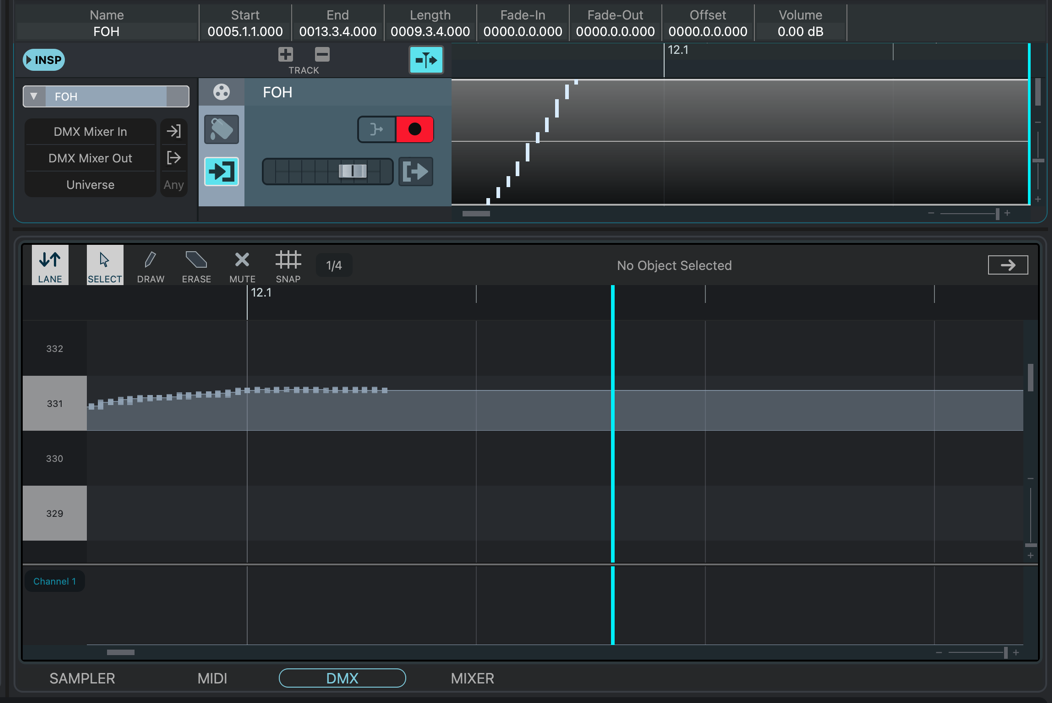Open the Universe Any selector

(x=173, y=185)
